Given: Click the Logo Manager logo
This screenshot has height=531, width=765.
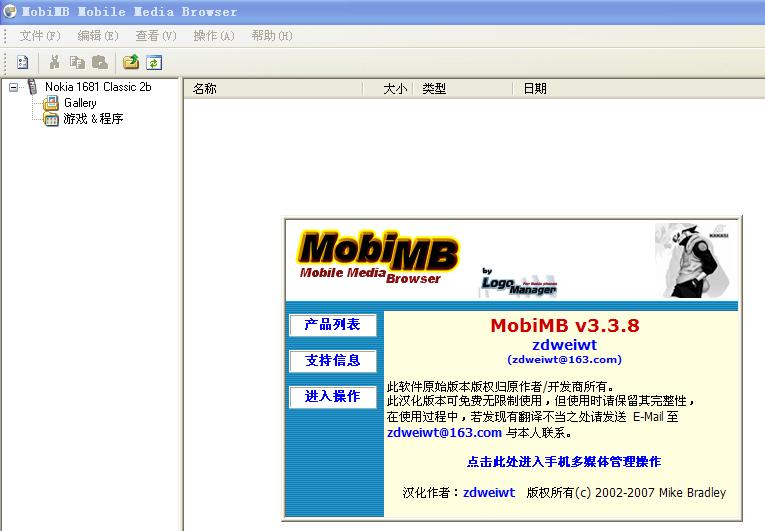Looking at the screenshot, I should coord(519,284).
